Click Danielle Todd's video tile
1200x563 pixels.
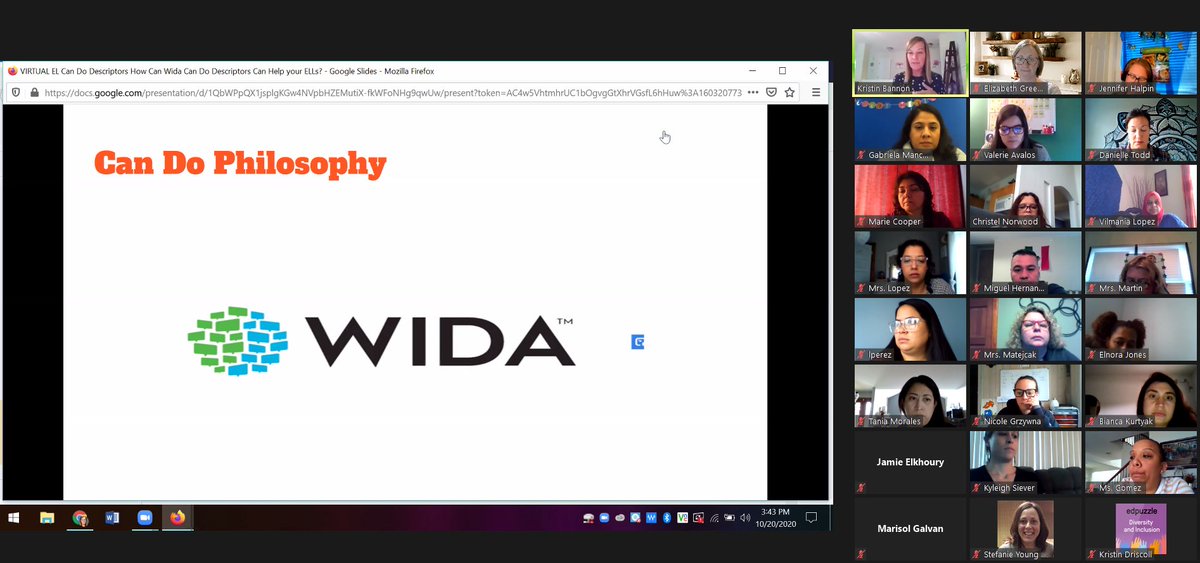pos(1140,129)
